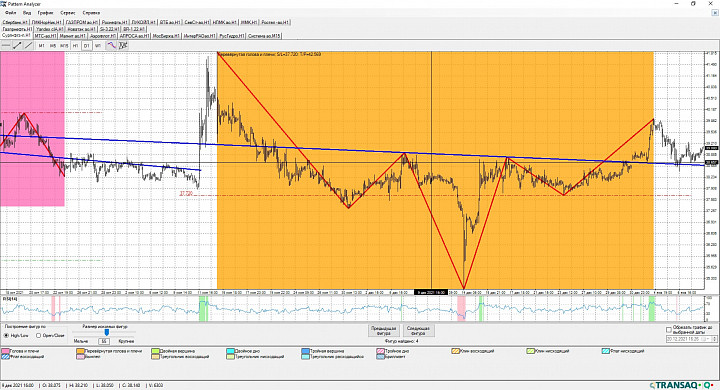Switch to the ГАЗПРОМ ао.H1 tab
This screenshot has height=390, width=720.
pyautogui.click(x=82, y=22)
